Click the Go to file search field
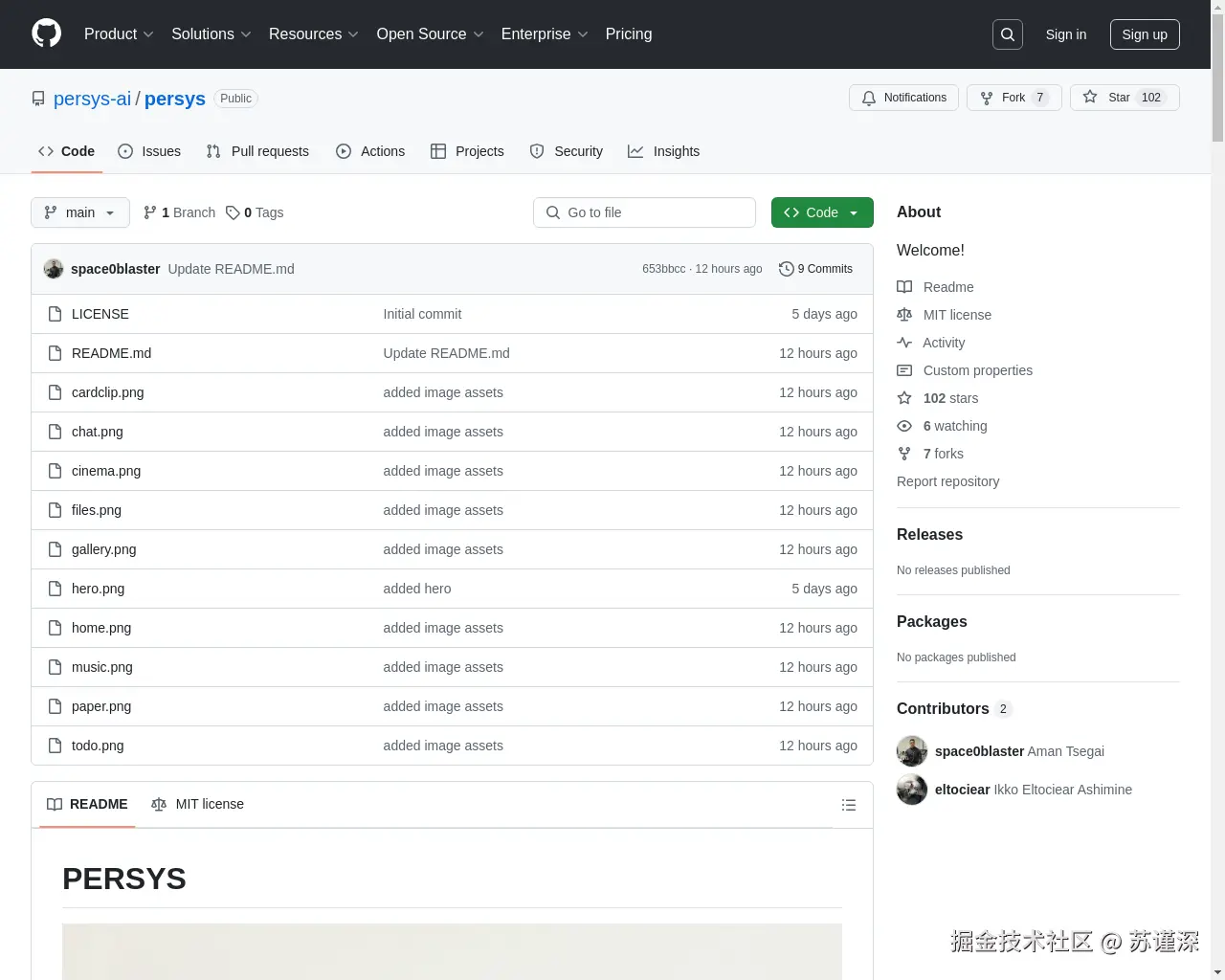This screenshot has width=1225, height=980. (644, 212)
